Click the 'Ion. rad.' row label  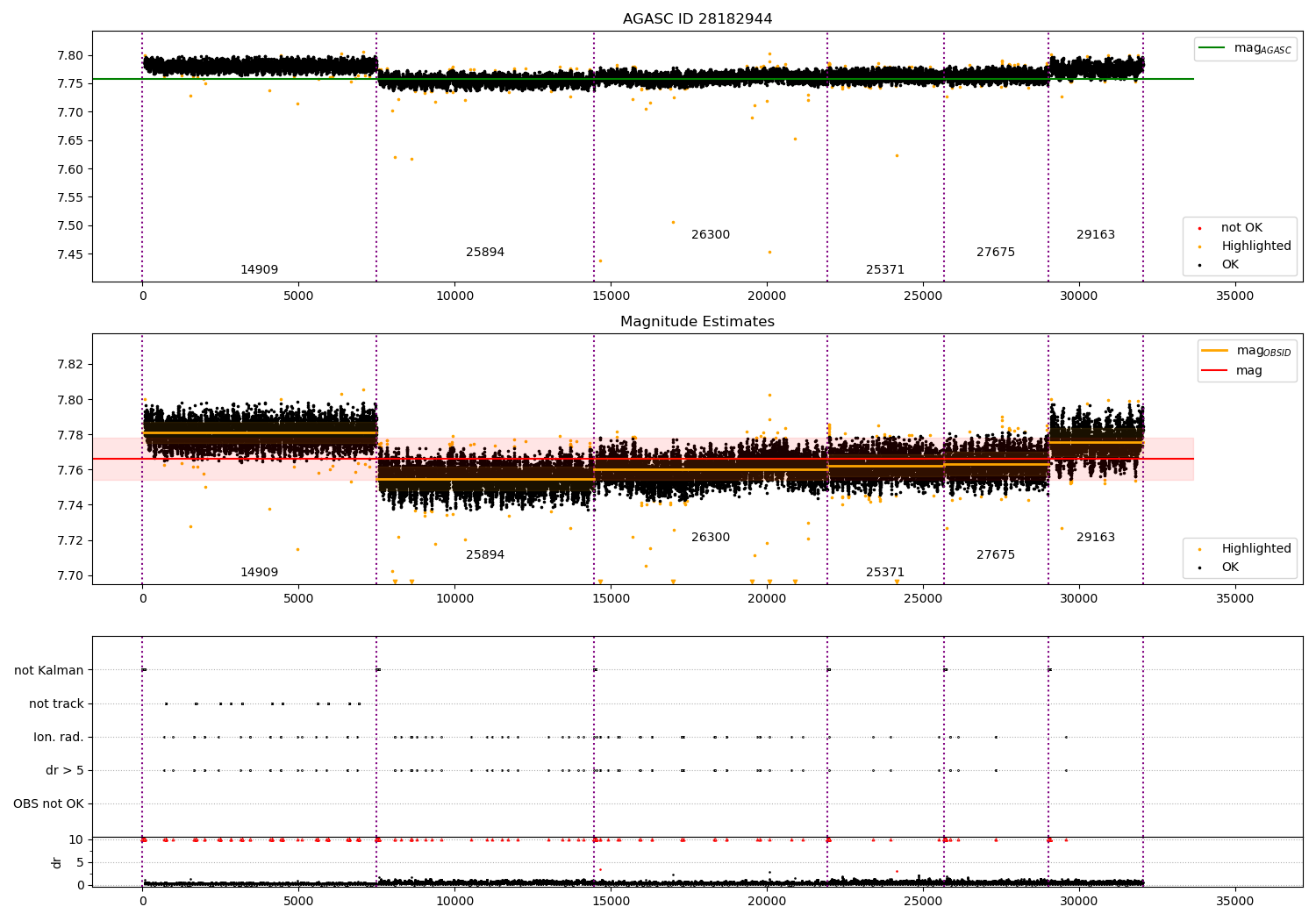(x=59, y=737)
